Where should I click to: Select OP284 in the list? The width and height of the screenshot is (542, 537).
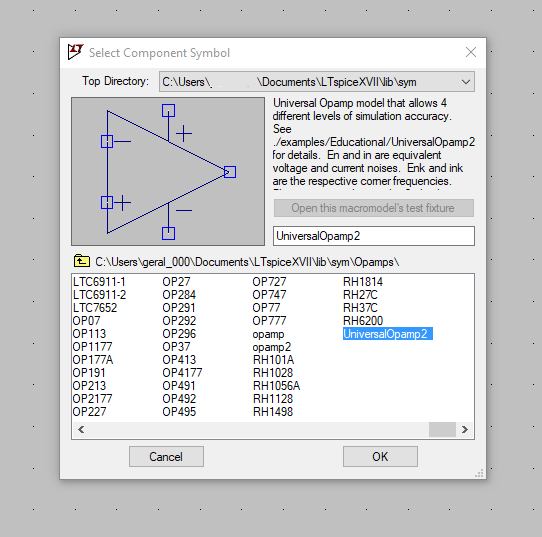click(x=179, y=295)
